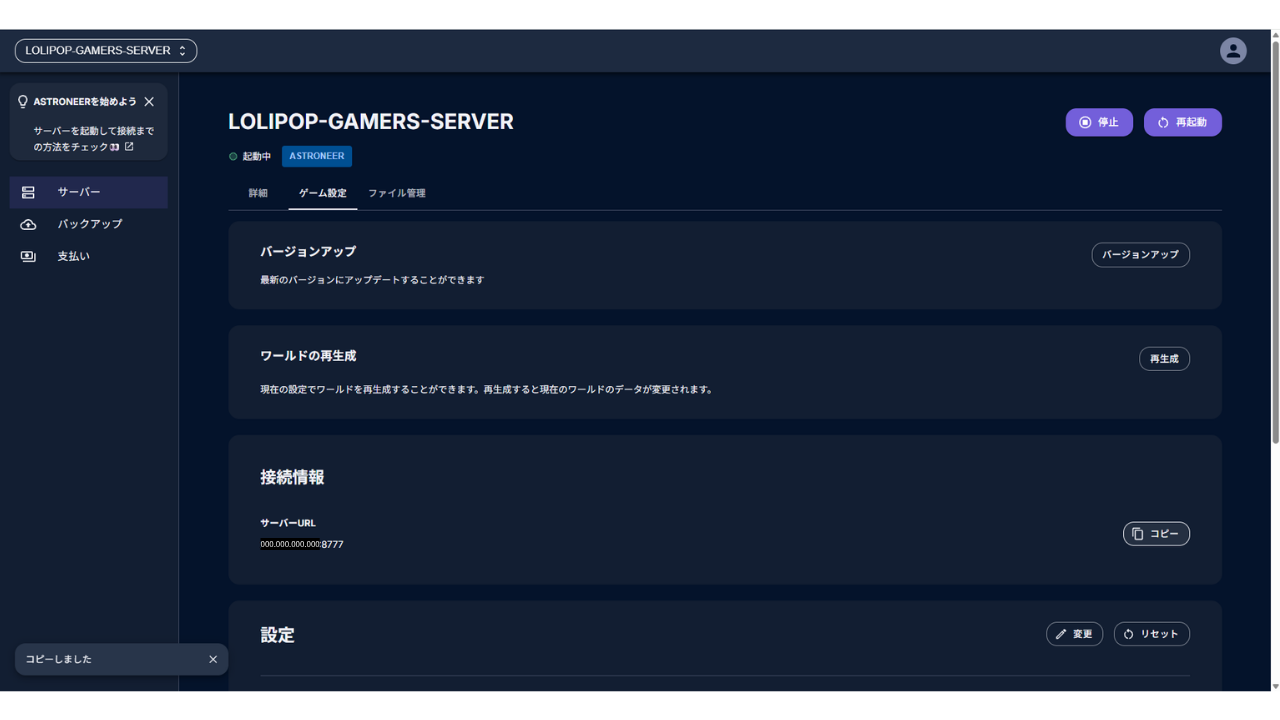The width and height of the screenshot is (1280, 720).
Task: Click the 起動中 running status indicator
Action: (250, 157)
